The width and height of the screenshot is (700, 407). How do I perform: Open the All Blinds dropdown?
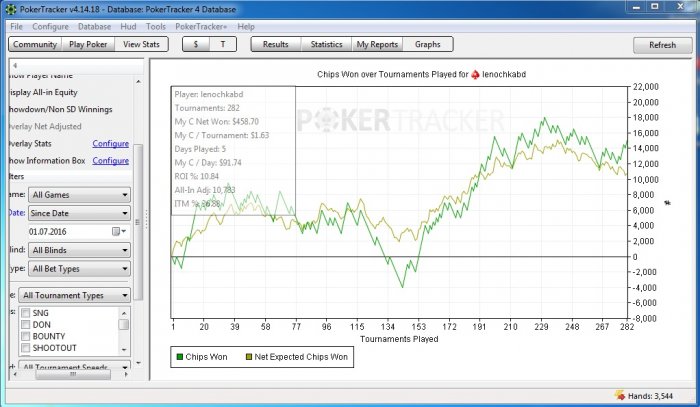(79, 250)
